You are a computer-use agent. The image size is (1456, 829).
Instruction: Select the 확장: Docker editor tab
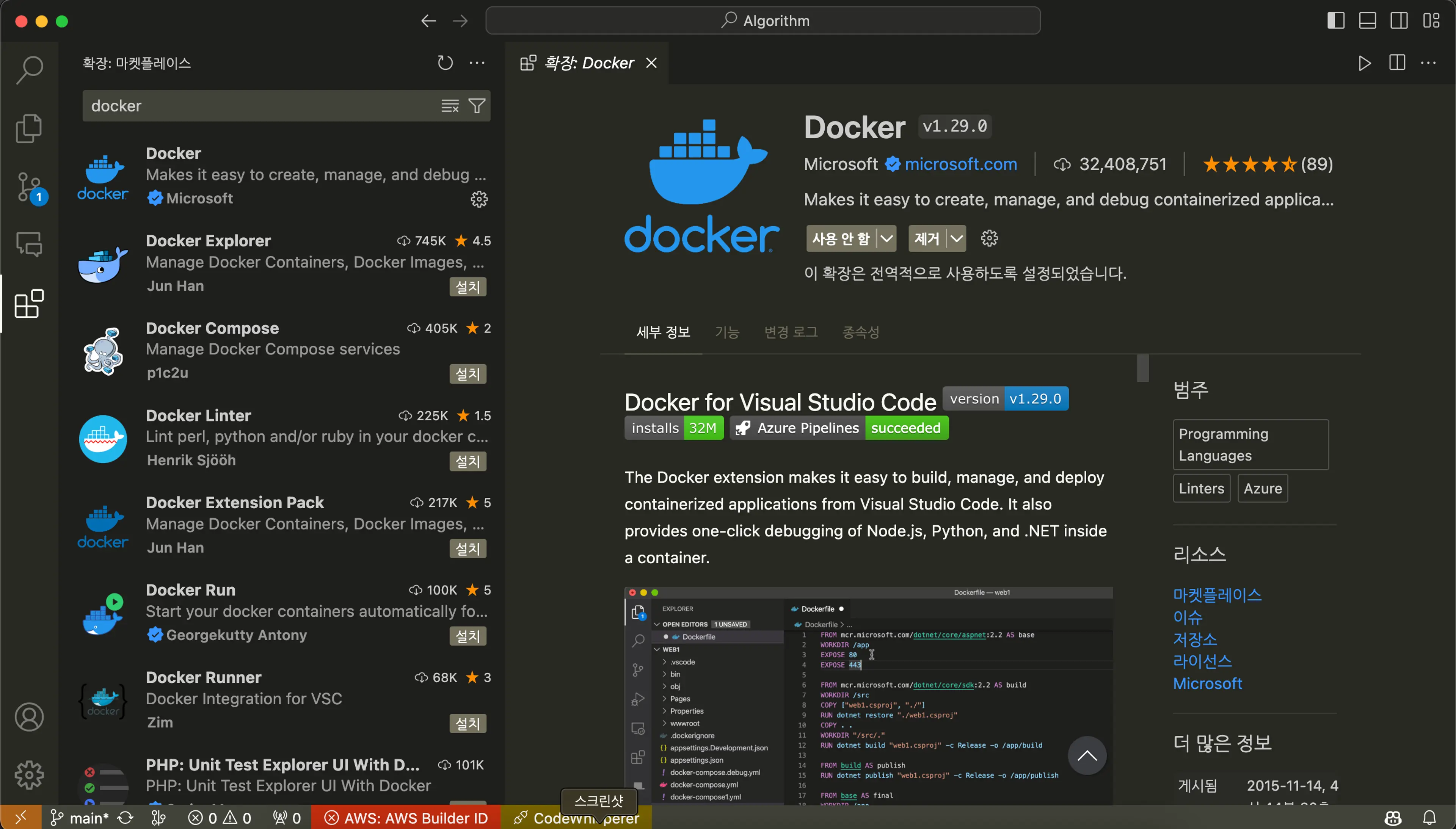pos(587,63)
